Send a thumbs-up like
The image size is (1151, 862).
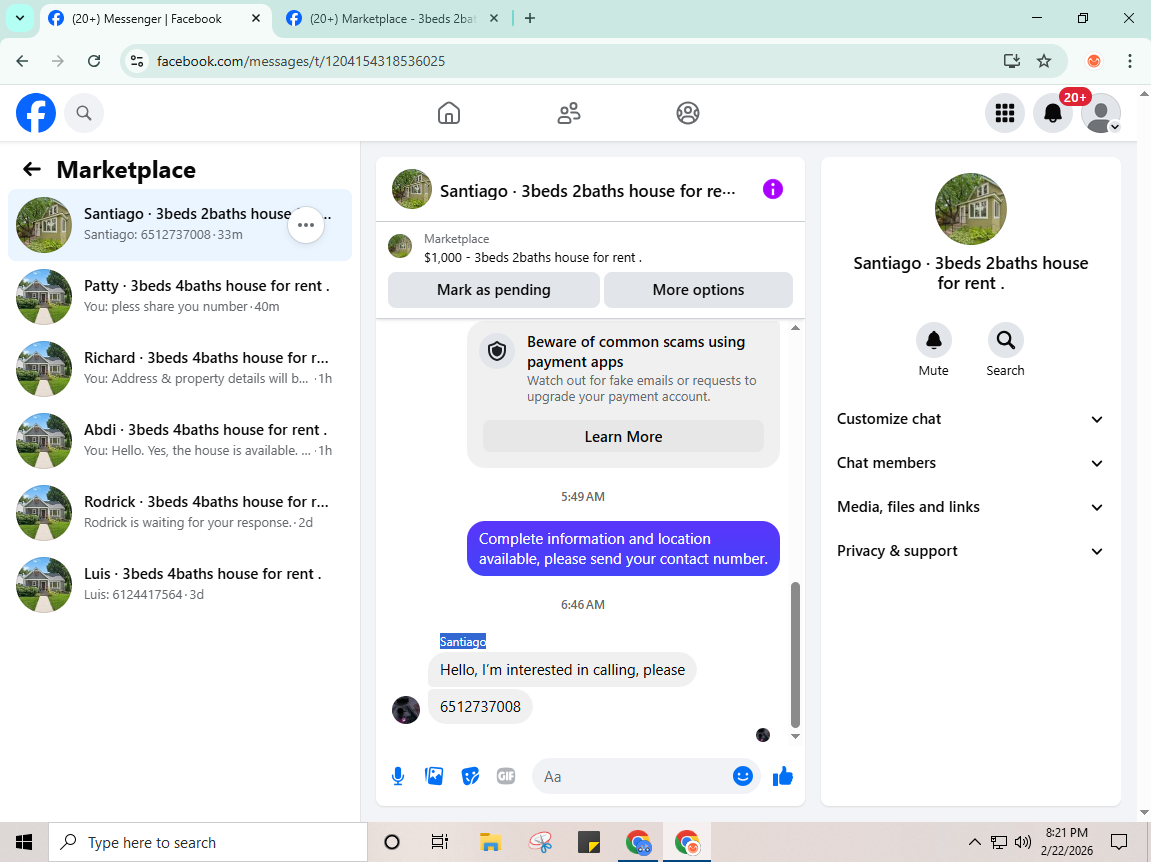[x=783, y=776]
